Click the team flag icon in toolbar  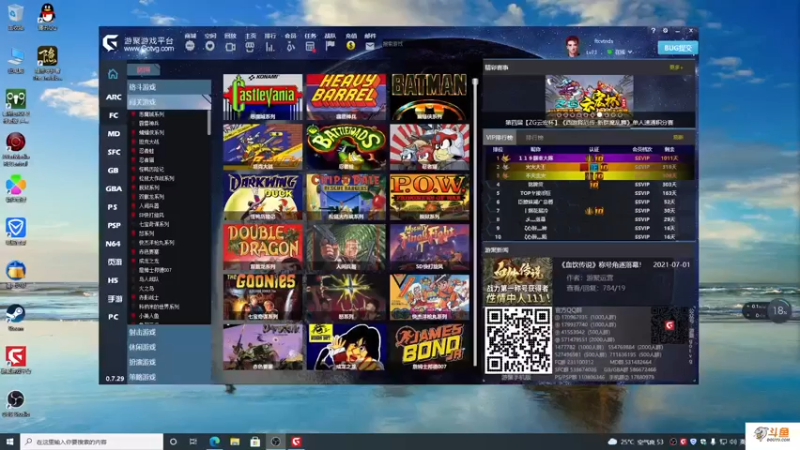[x=330, y=46]
